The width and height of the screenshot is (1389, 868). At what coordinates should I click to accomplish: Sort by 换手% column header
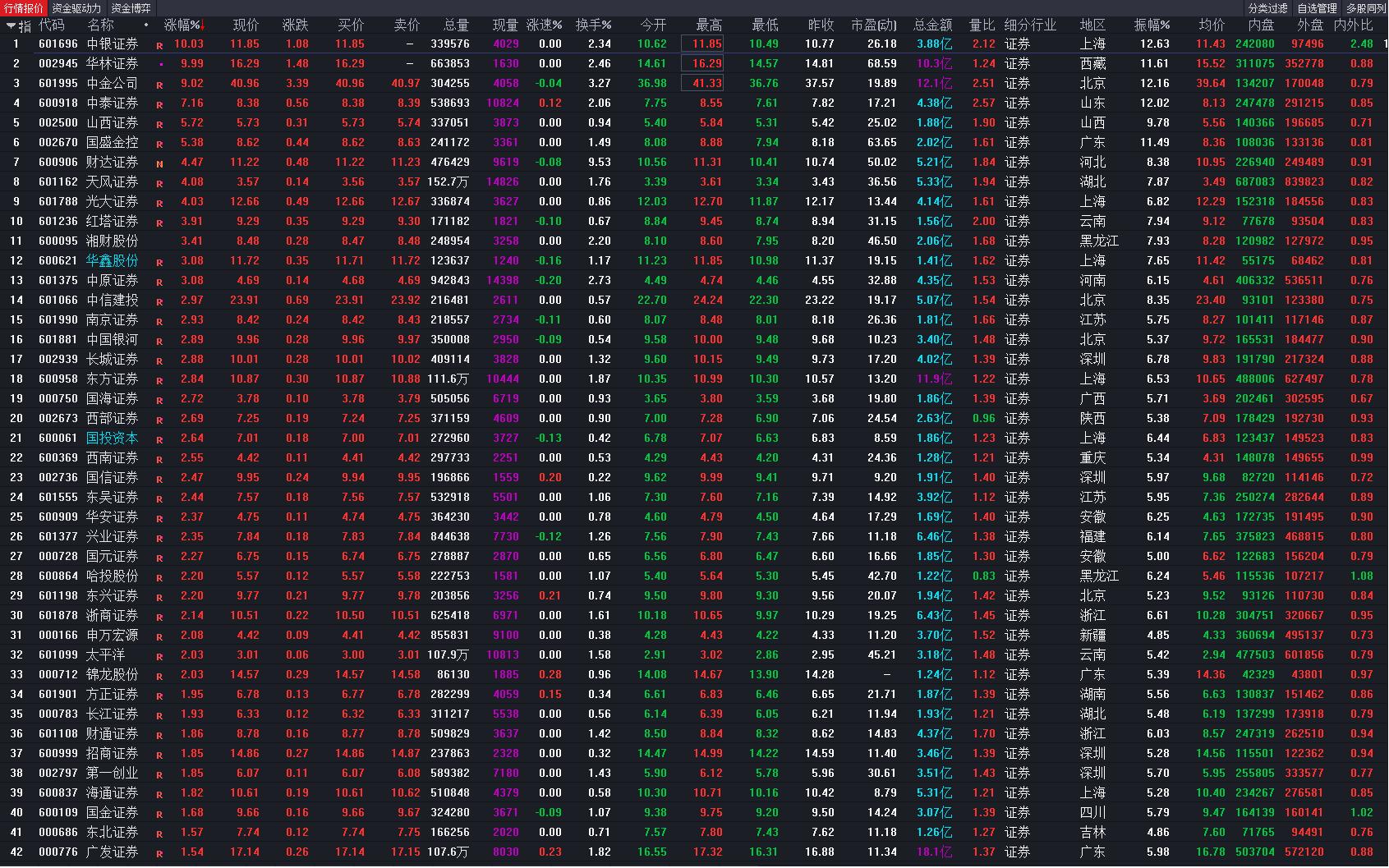594,25
